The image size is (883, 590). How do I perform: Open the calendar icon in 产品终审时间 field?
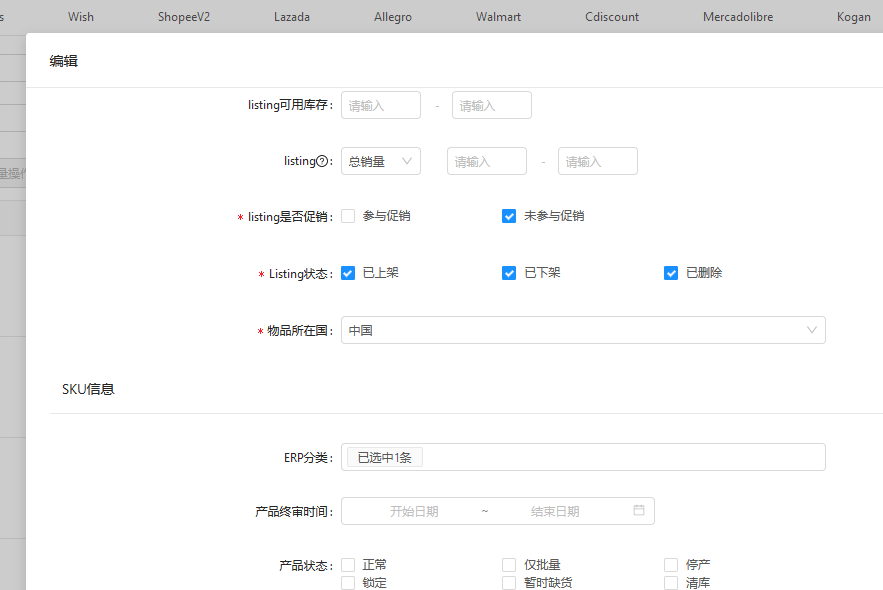[639, 510]
